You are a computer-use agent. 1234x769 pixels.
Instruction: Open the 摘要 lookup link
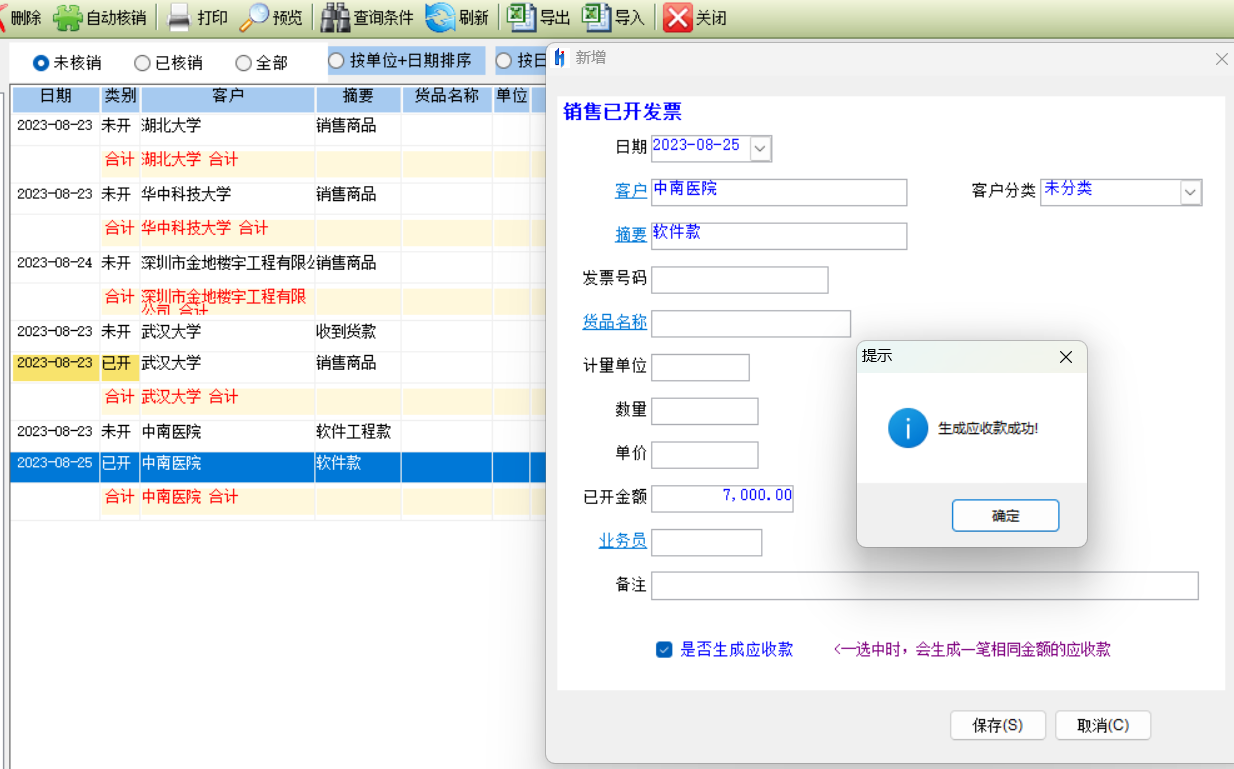631,235
